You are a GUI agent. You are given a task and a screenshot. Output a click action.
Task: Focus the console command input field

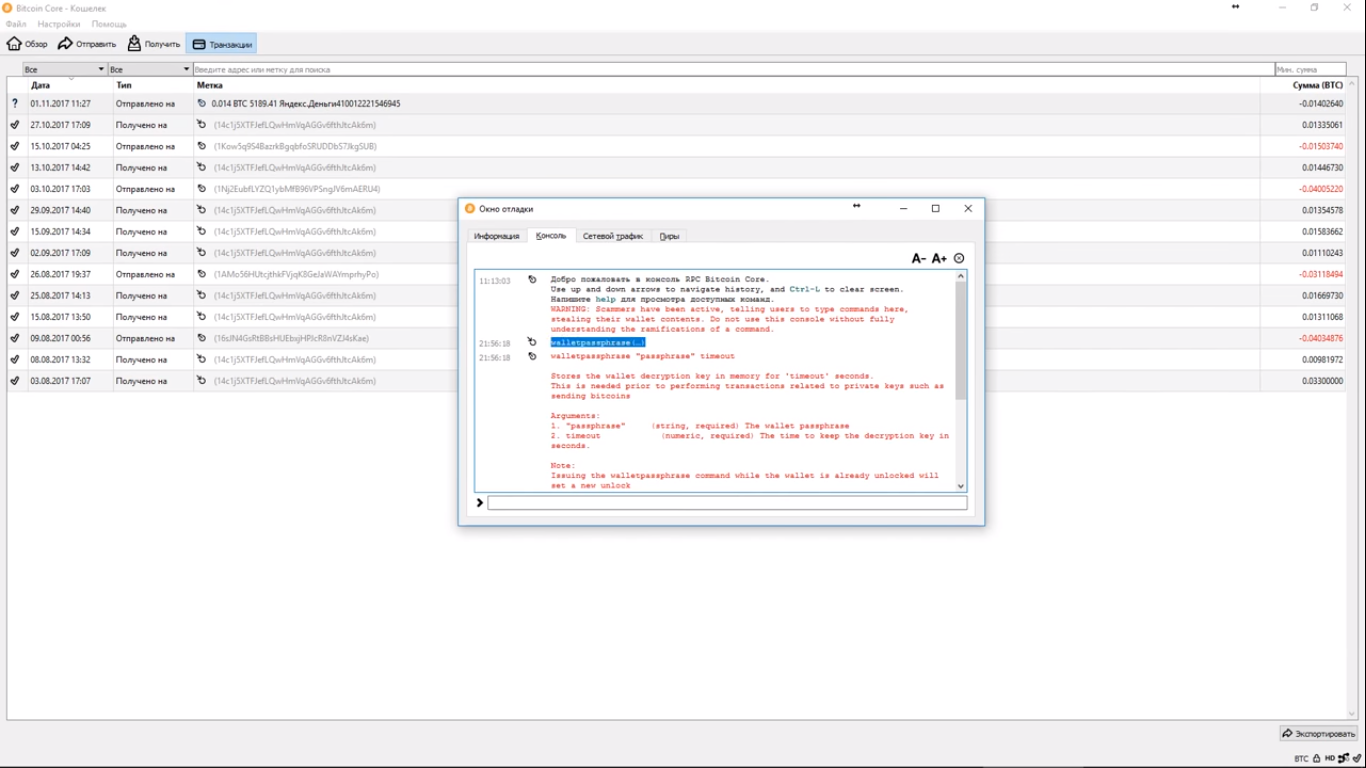click(x=727, y=503)
